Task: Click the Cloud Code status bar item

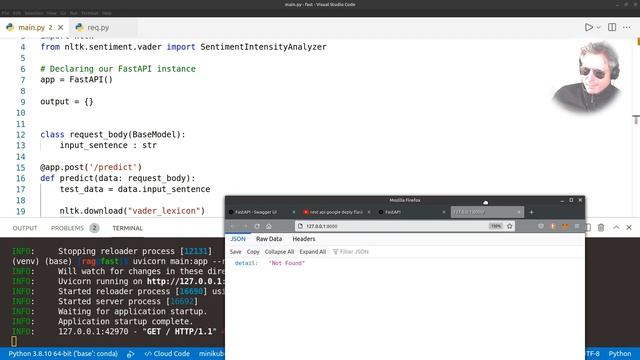Action: [167, 353]
